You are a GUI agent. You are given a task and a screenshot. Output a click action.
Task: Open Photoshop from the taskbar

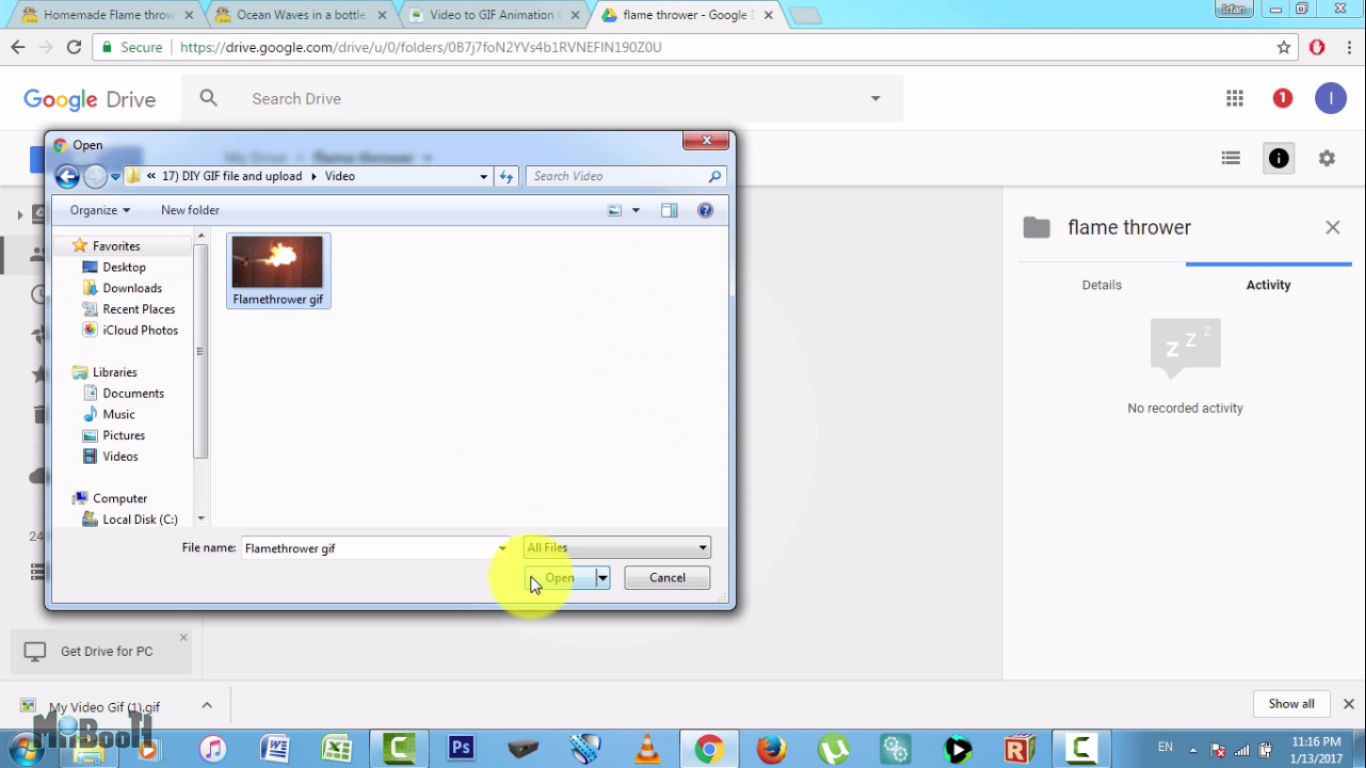(461, 748)
